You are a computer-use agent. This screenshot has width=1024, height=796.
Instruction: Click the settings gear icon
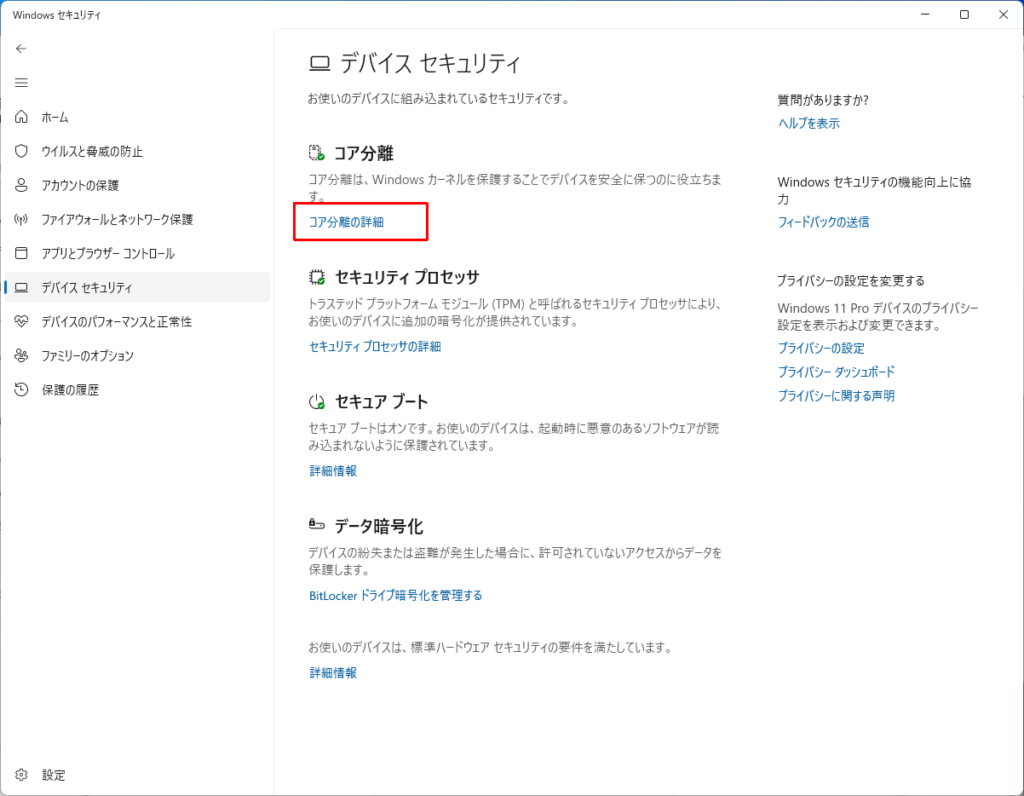pos(22,774)
